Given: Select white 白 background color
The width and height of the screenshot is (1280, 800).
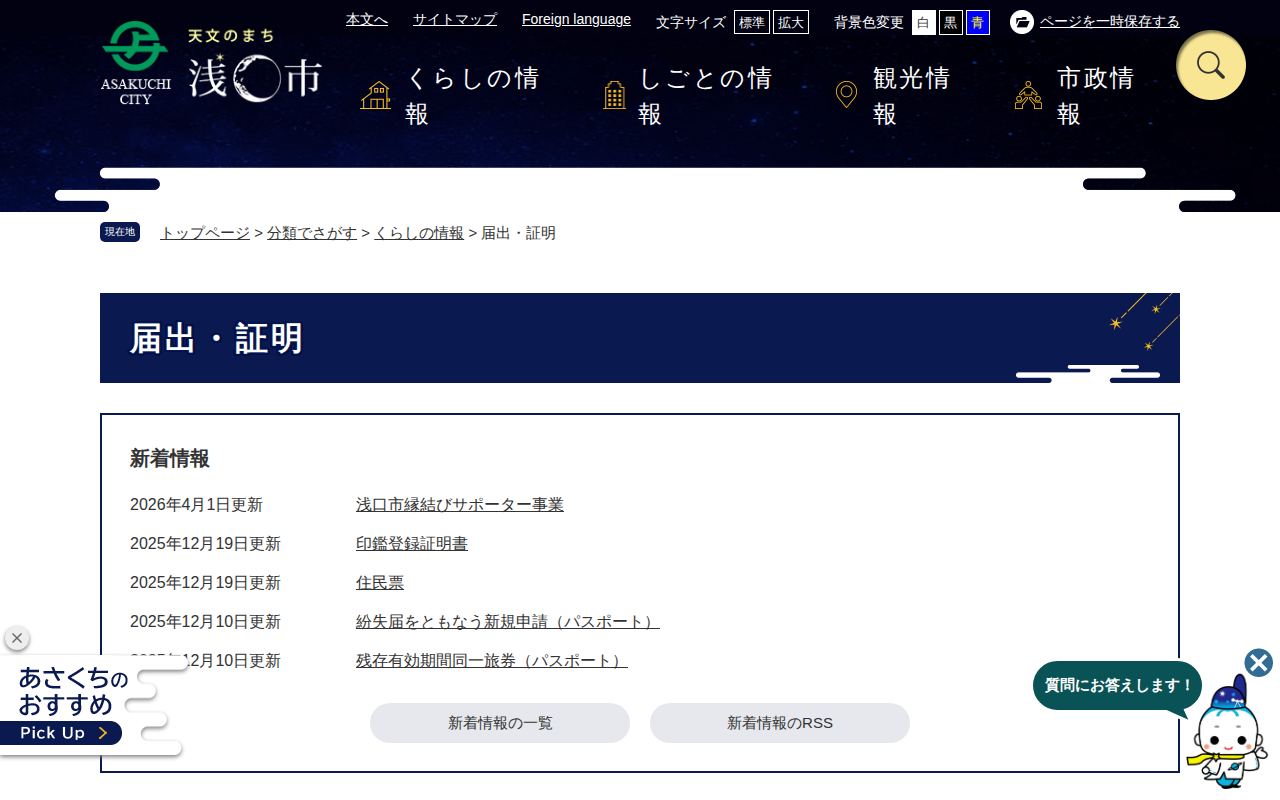Looking at the screenshot, I should (x=924, y=22).
